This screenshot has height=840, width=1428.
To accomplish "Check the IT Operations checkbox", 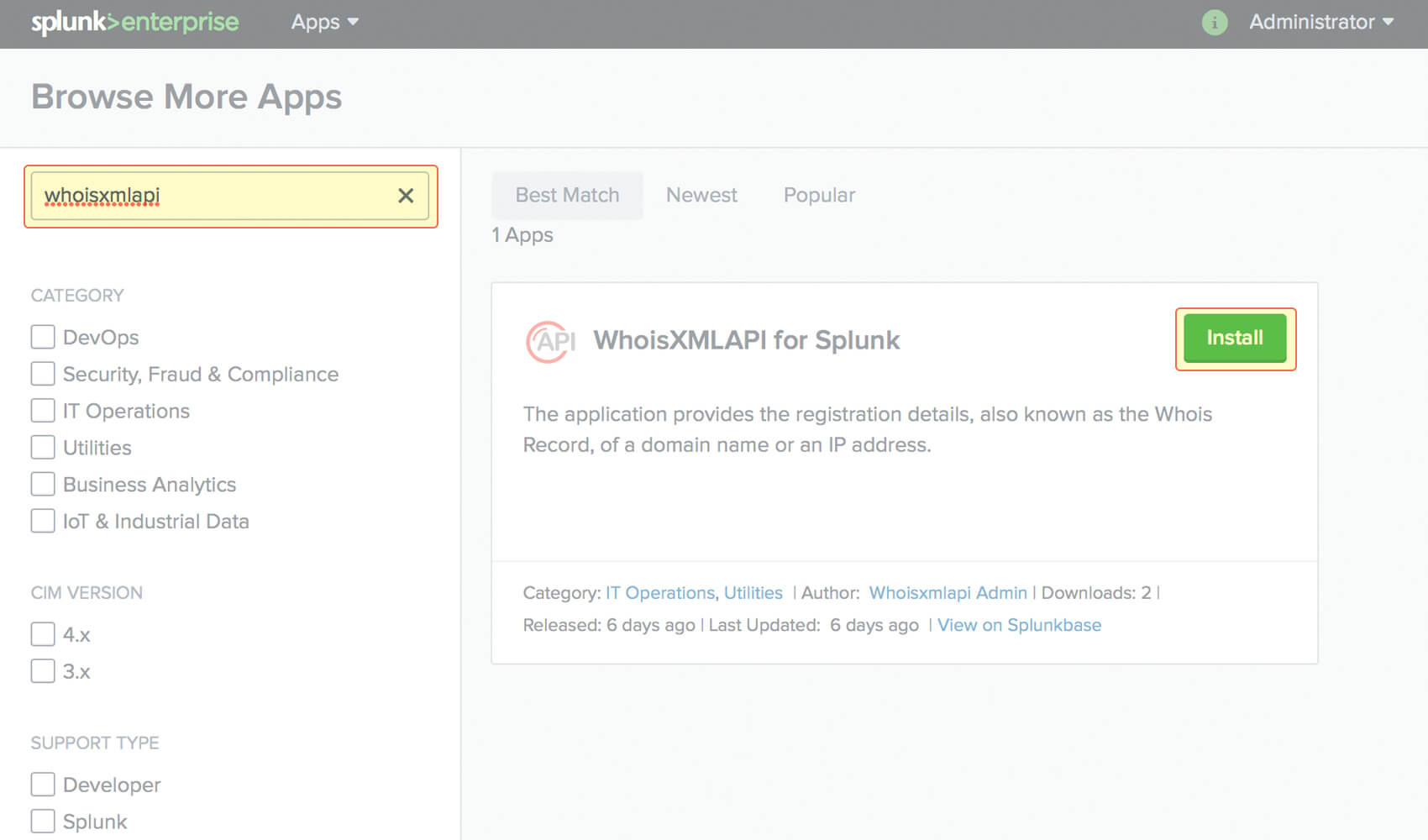I will coord(43,411).
